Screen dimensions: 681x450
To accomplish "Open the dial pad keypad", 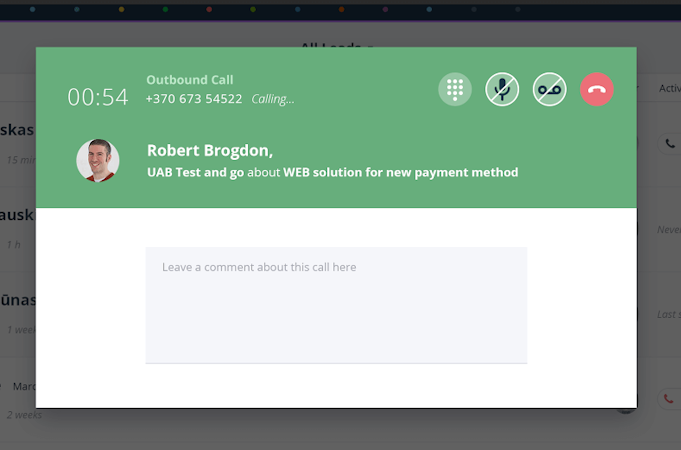I will [455, 89].
